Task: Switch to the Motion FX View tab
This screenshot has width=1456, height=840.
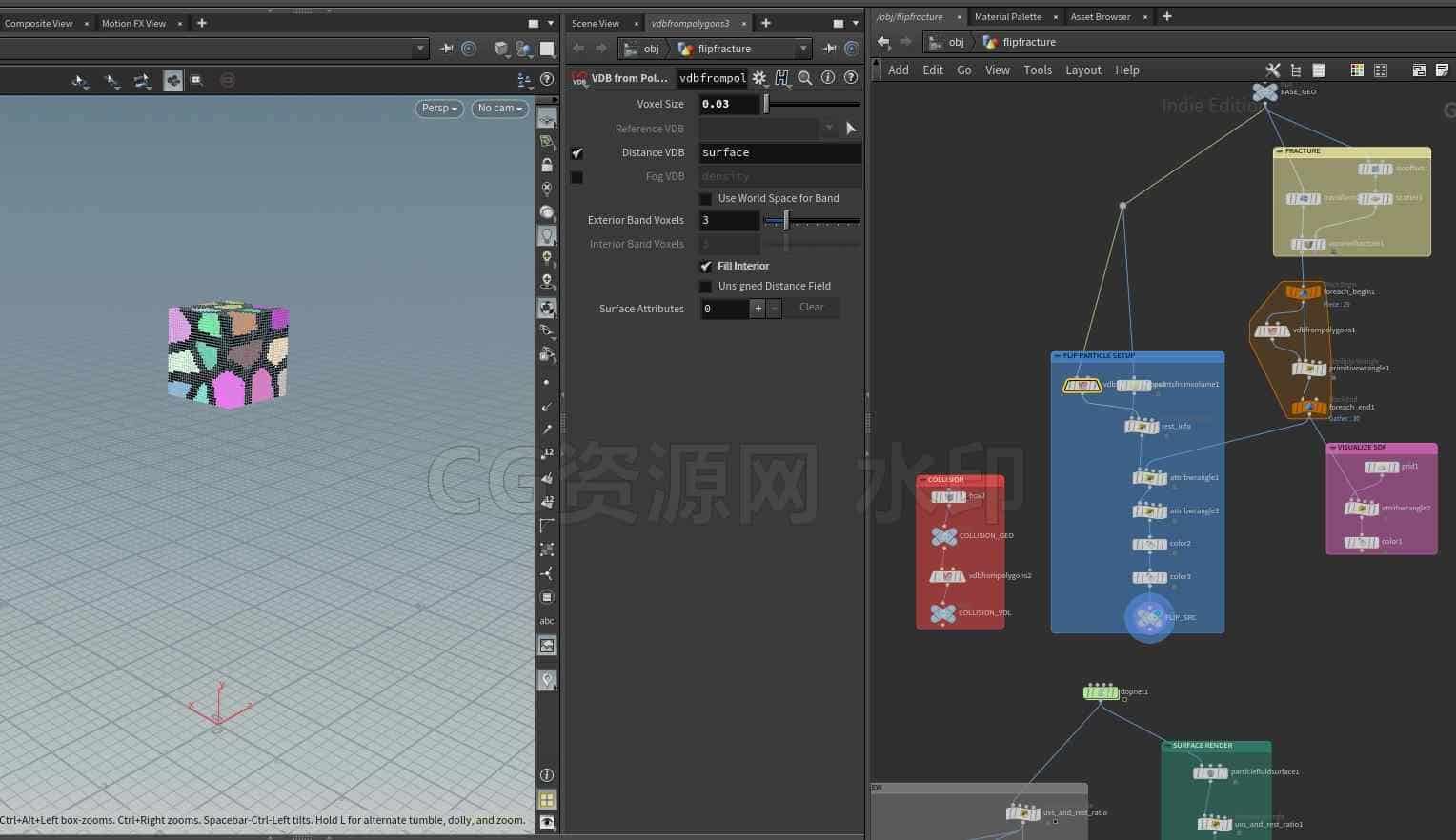Action: click(133, 24)
